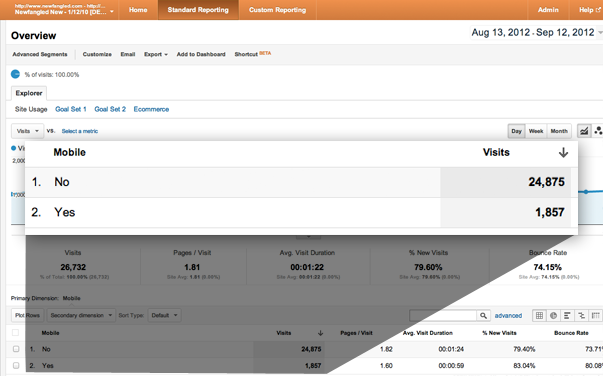Viewport: 603px width, 376px height.
Task: Open the Help link
Action: [x=589, y=10]
